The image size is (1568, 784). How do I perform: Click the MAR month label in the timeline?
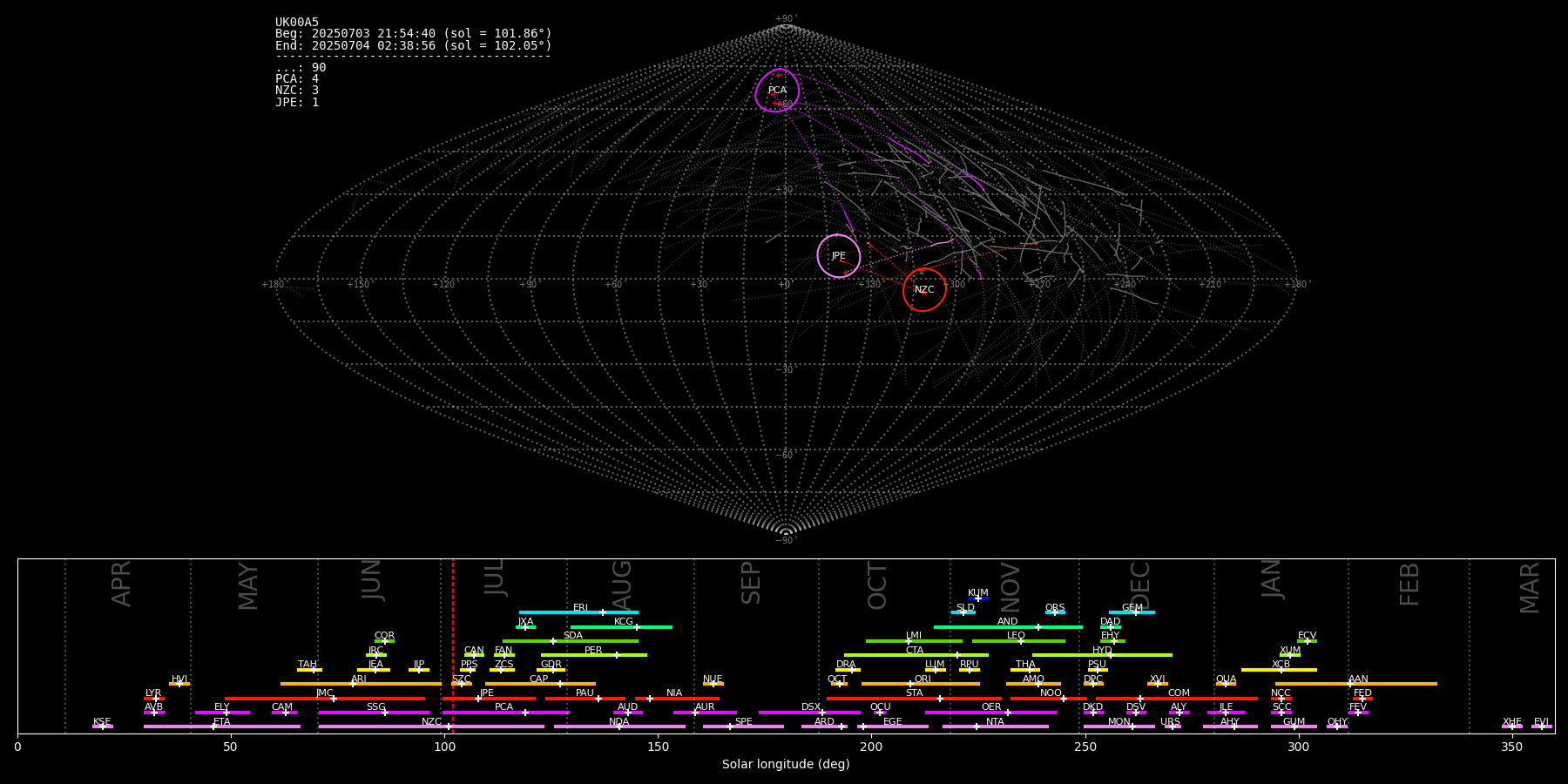[1530, 588]
